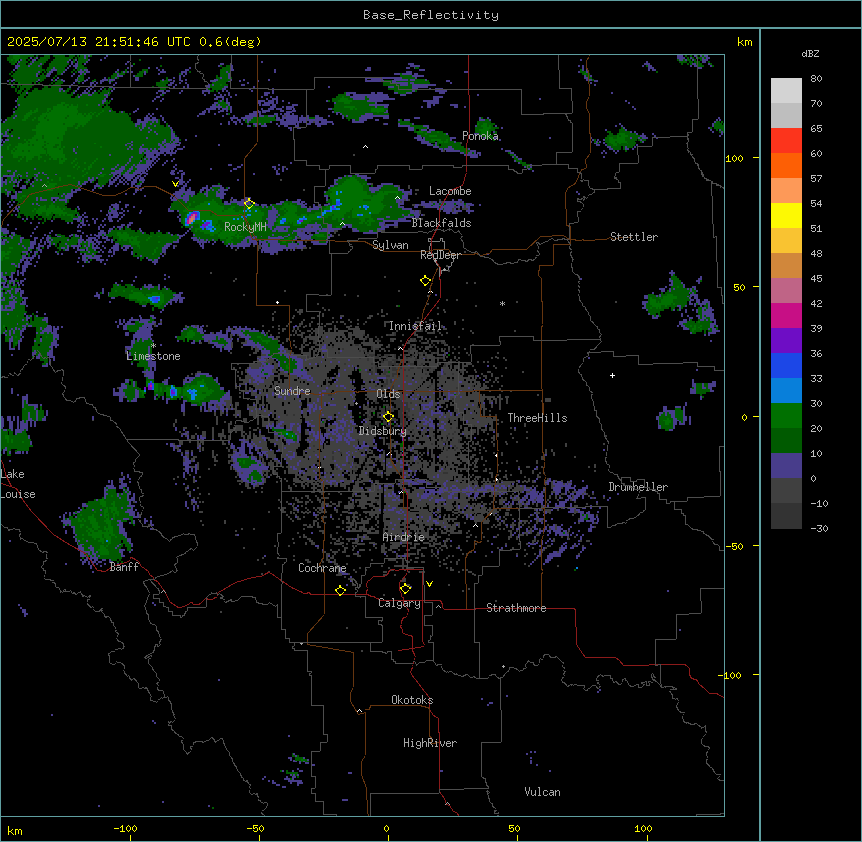This screenshot has height=842, width=862.
Task: Click the RedDeer city label
Action: pos(440,255)
